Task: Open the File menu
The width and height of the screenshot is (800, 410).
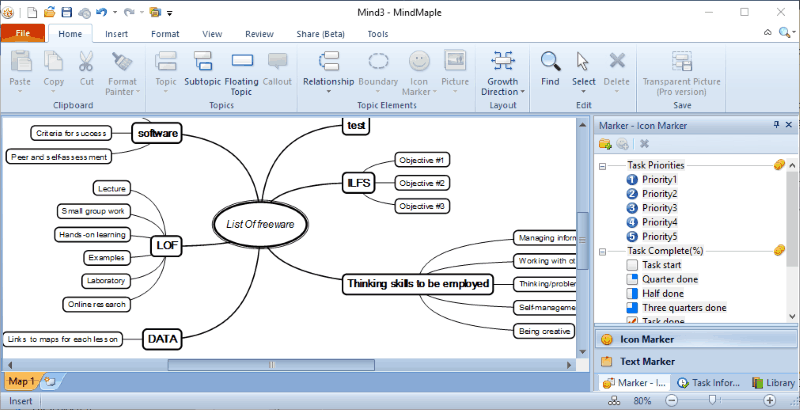Action: coord(22,33)
